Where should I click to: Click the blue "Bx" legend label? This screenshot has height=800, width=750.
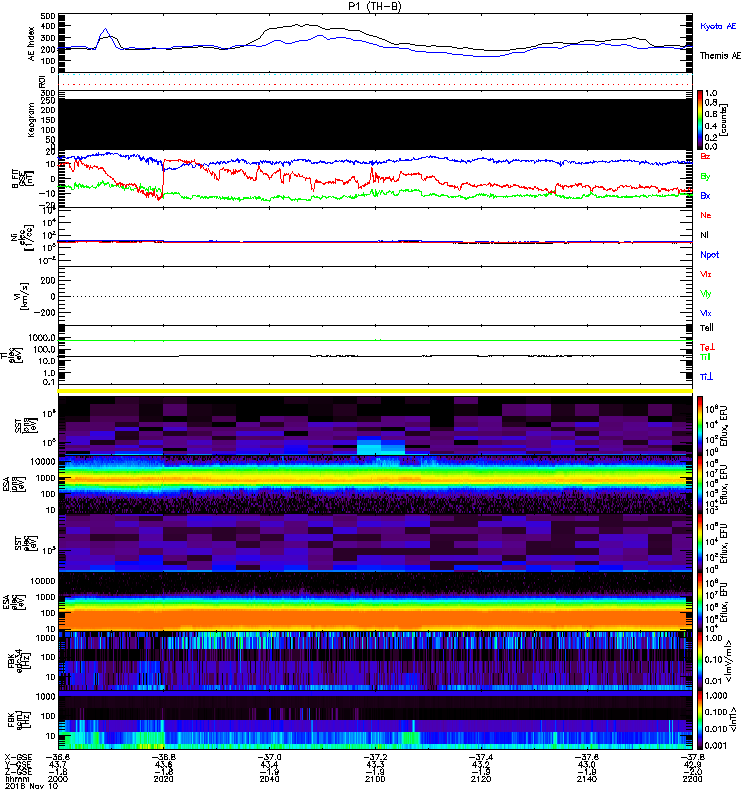[x=705, y=195]
